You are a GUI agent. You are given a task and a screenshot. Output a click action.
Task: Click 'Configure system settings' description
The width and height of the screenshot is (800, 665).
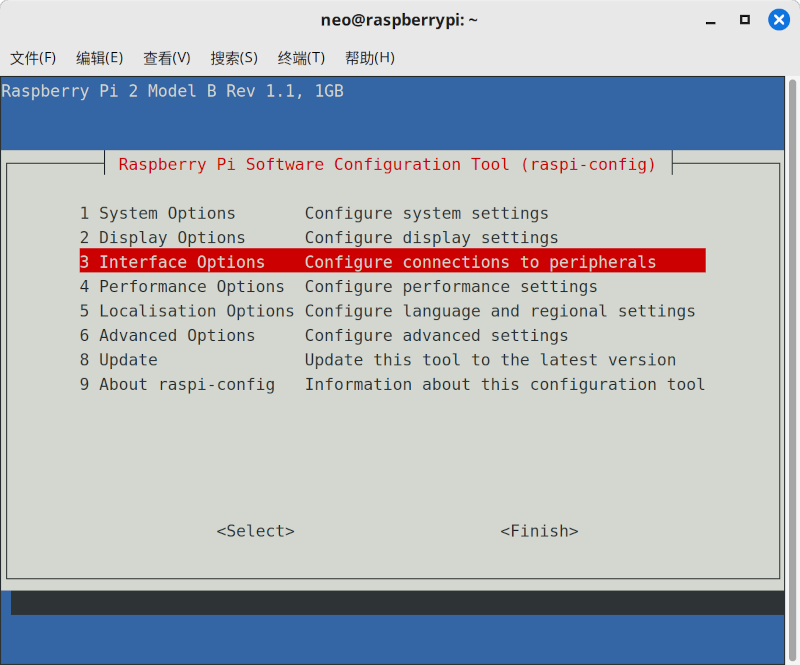click(x=427, y=213)
